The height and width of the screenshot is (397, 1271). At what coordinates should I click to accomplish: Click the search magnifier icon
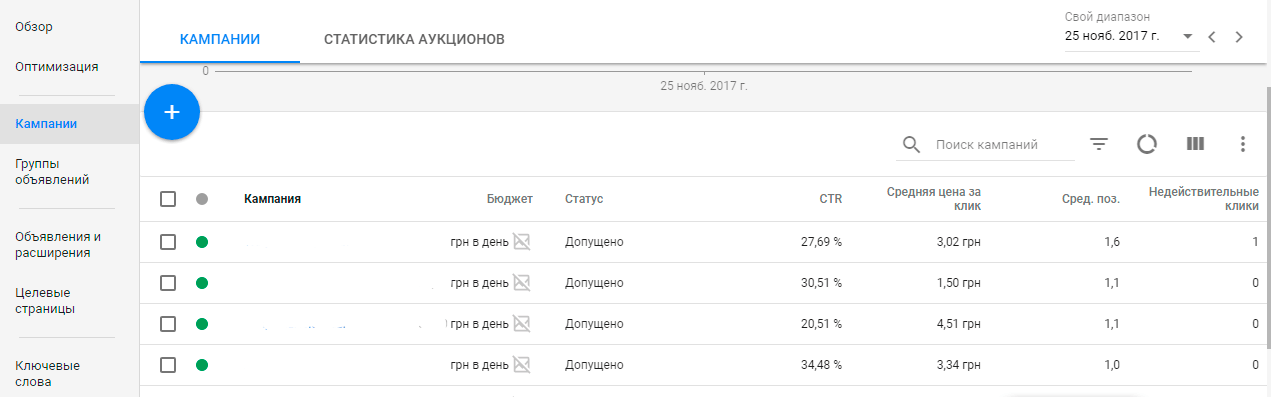click(x=911, y=145)
